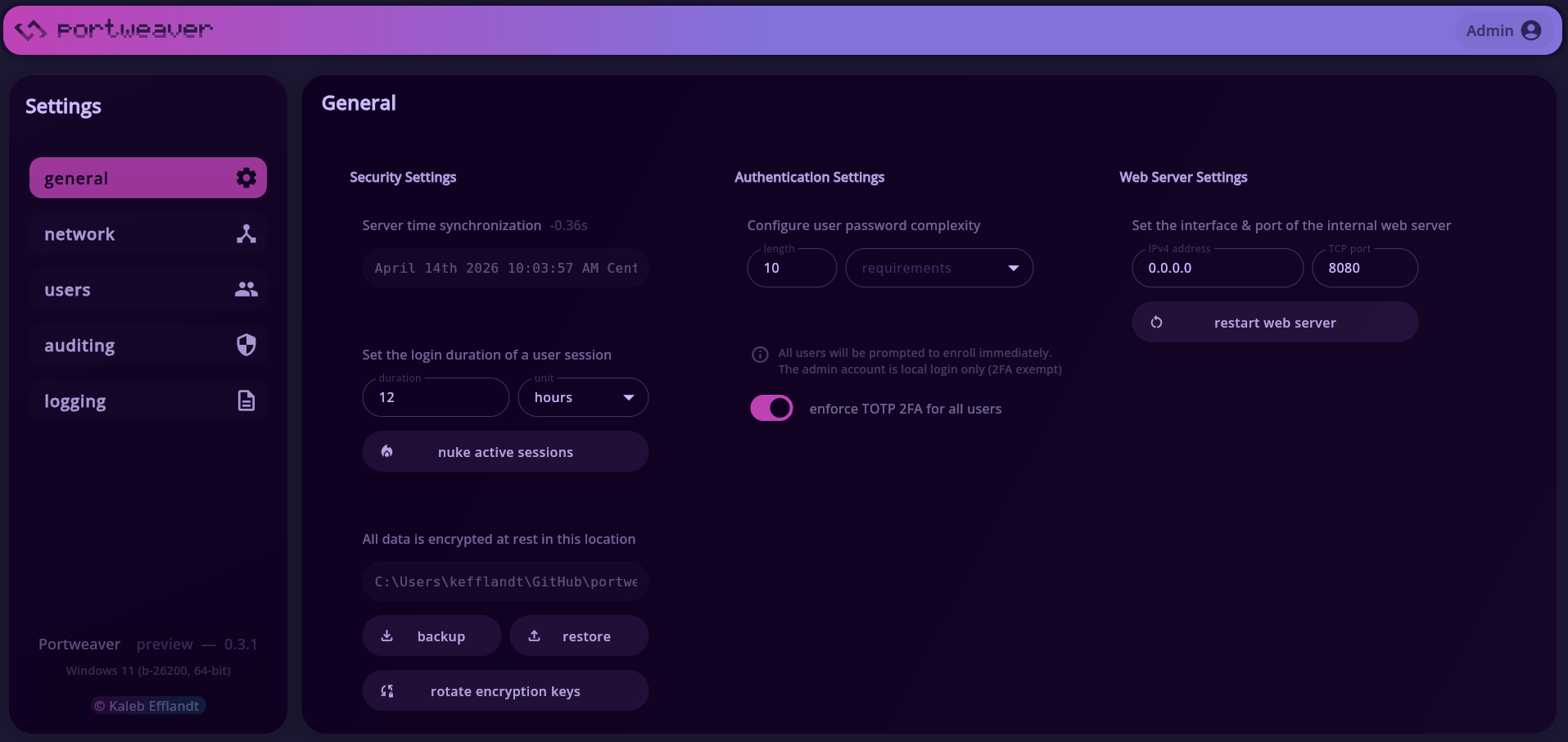Click the gear icon on general
The width and height of the screenshot is (1568, 742).
[246, 178]
